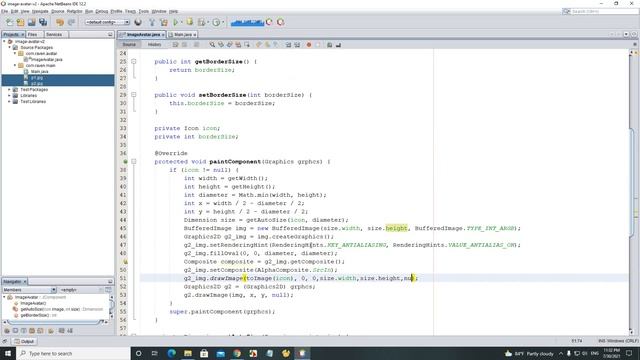Image resolution: width=640 pixels, height=360 pixels.
Task: Switch to the Services tab
Action: point(54,35)
